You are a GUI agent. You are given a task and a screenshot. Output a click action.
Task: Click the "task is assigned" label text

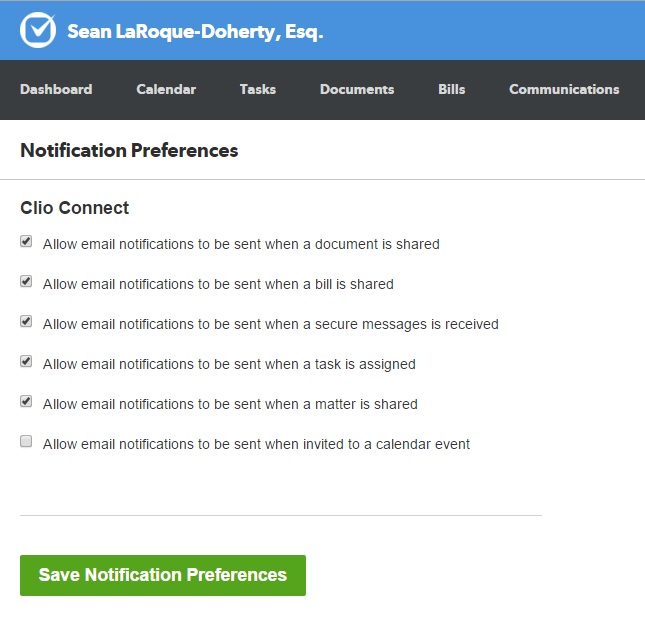tap(229, 364)
